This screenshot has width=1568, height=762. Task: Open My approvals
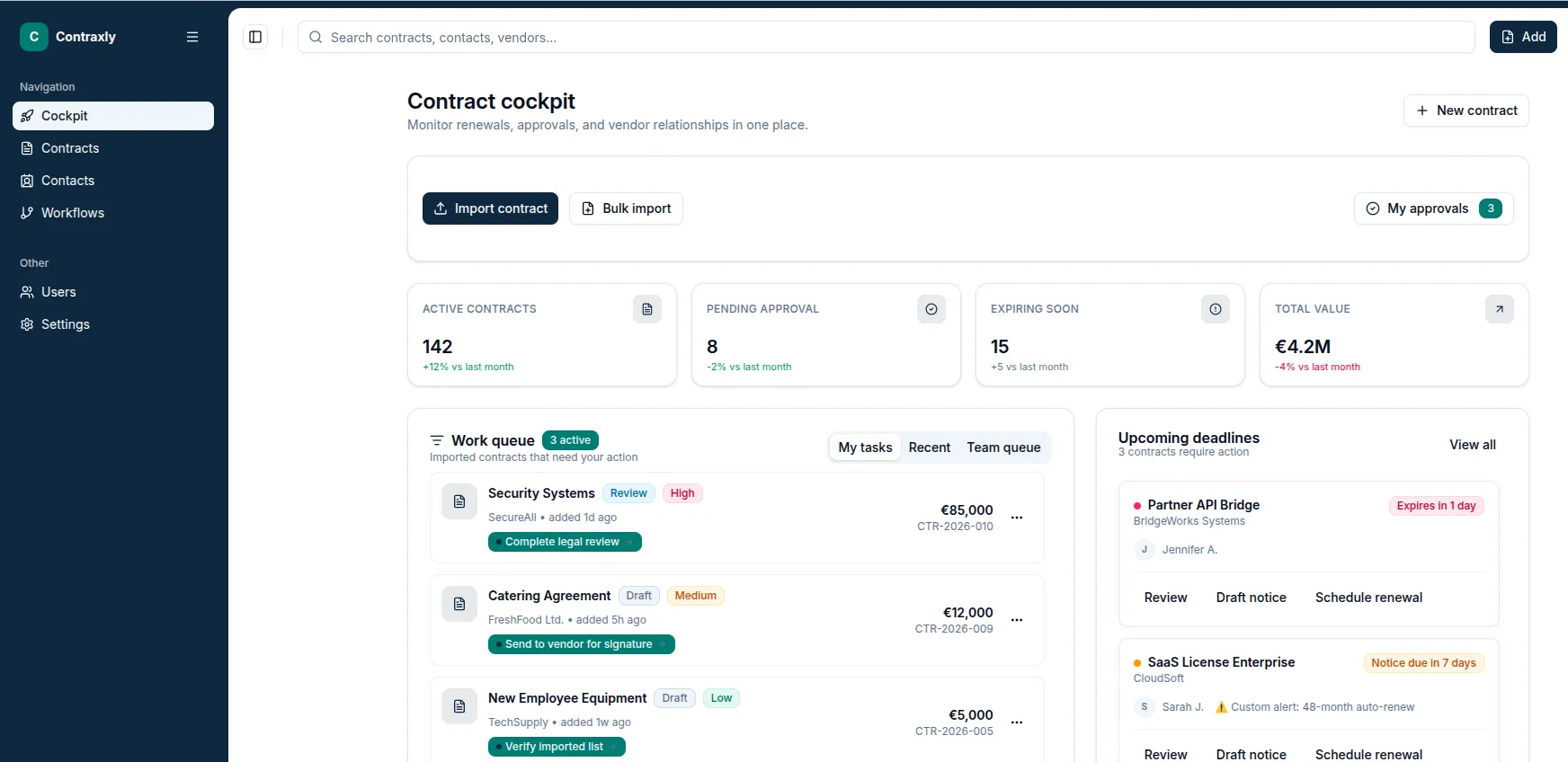point(1434,208)
